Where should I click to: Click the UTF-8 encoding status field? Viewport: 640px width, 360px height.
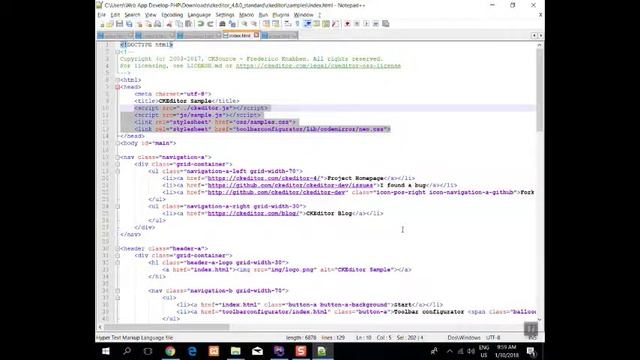coord(493,338)
